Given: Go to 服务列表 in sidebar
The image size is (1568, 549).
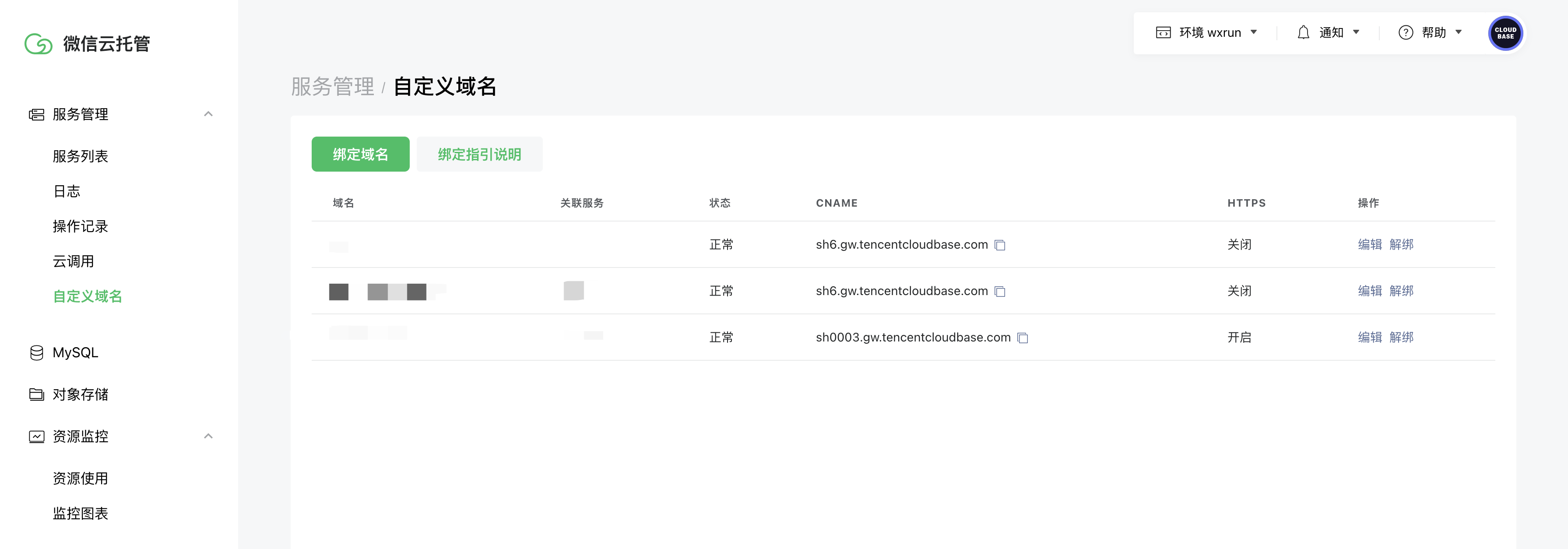Looking at the screenshot, I should (x=80, y=156).
